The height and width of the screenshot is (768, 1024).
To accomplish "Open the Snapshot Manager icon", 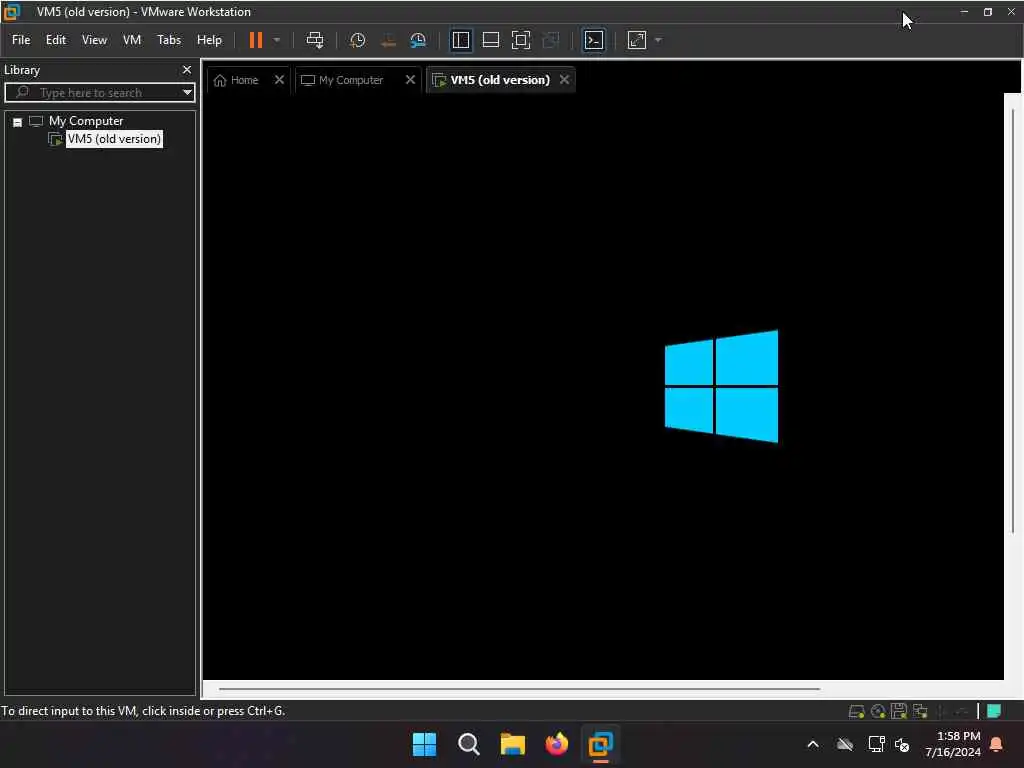I will [x=418, y=40].
